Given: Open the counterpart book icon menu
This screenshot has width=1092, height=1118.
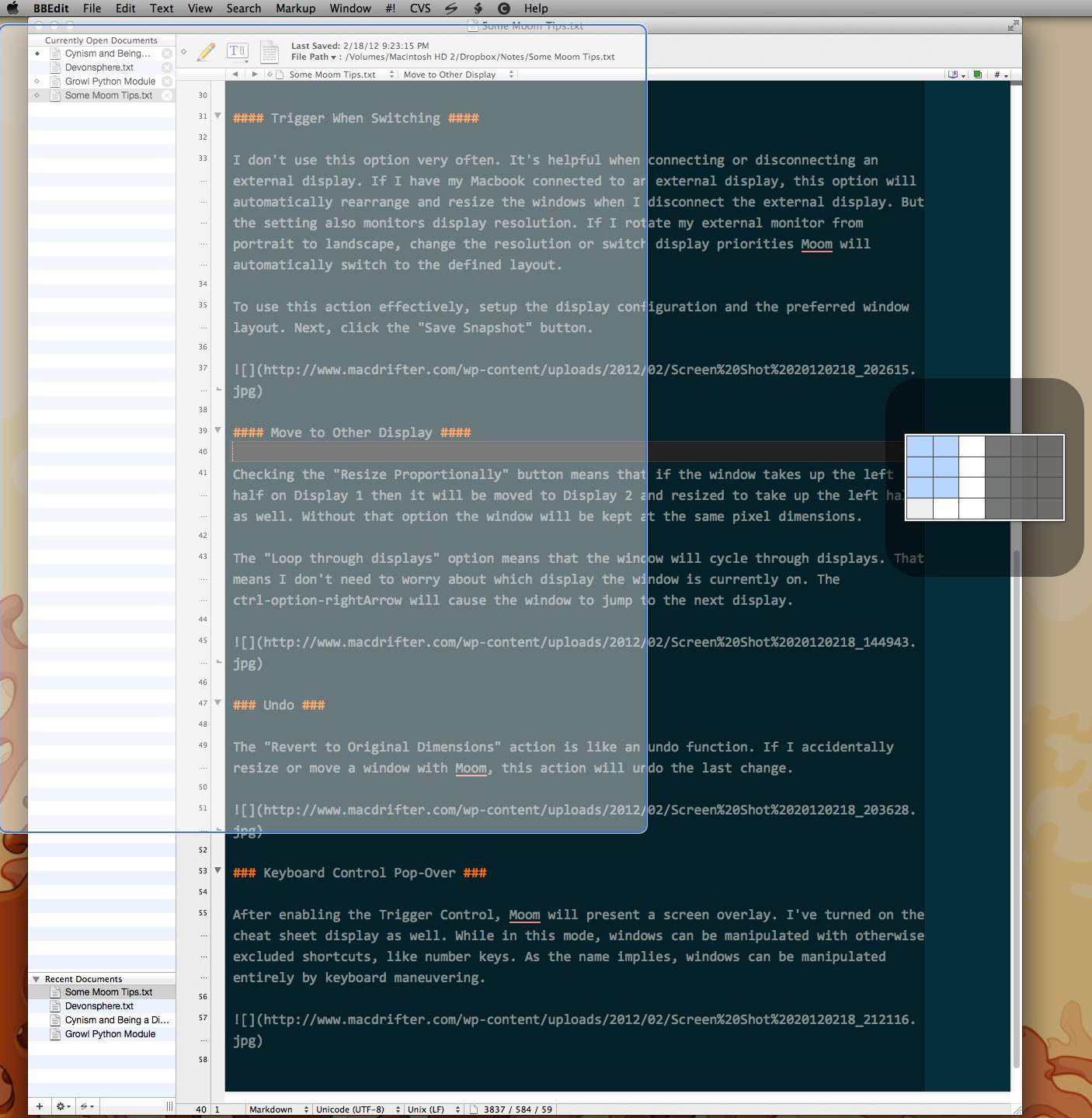Looking at the screenshot, I should 956,75.
